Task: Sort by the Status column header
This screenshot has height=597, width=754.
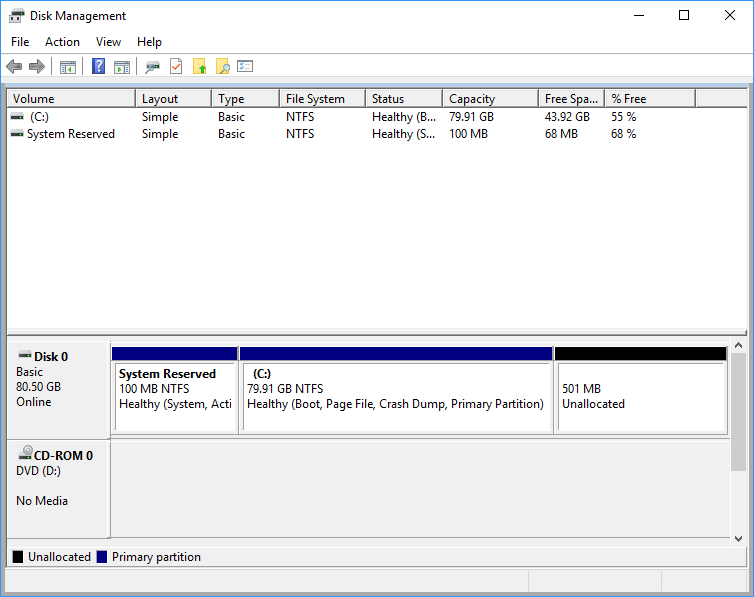Action: (404, 99)
